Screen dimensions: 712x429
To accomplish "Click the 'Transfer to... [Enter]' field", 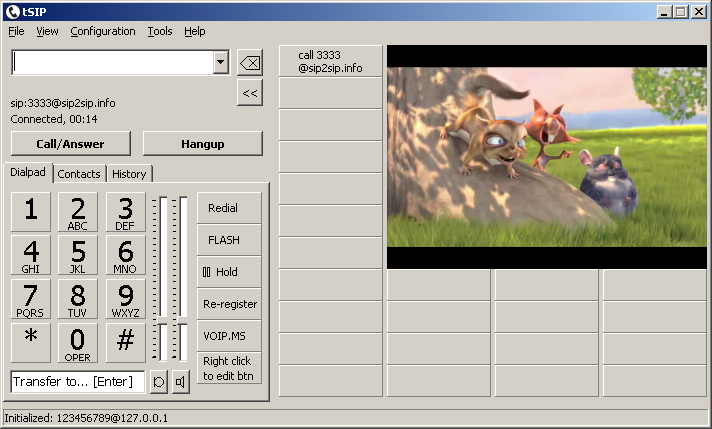I will tap(78, 382).
